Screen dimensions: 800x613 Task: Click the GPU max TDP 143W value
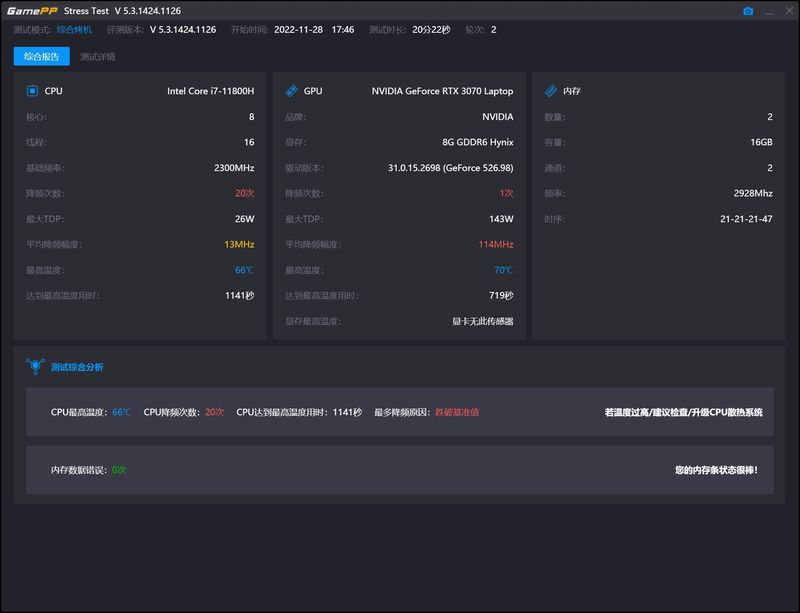(x=501, y=218)
